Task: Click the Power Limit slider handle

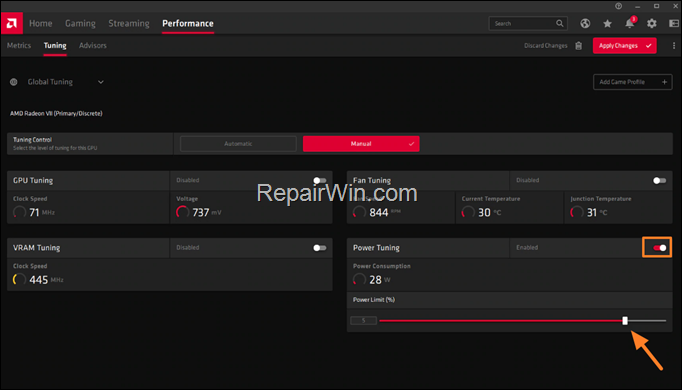Action: coord(625,320)
